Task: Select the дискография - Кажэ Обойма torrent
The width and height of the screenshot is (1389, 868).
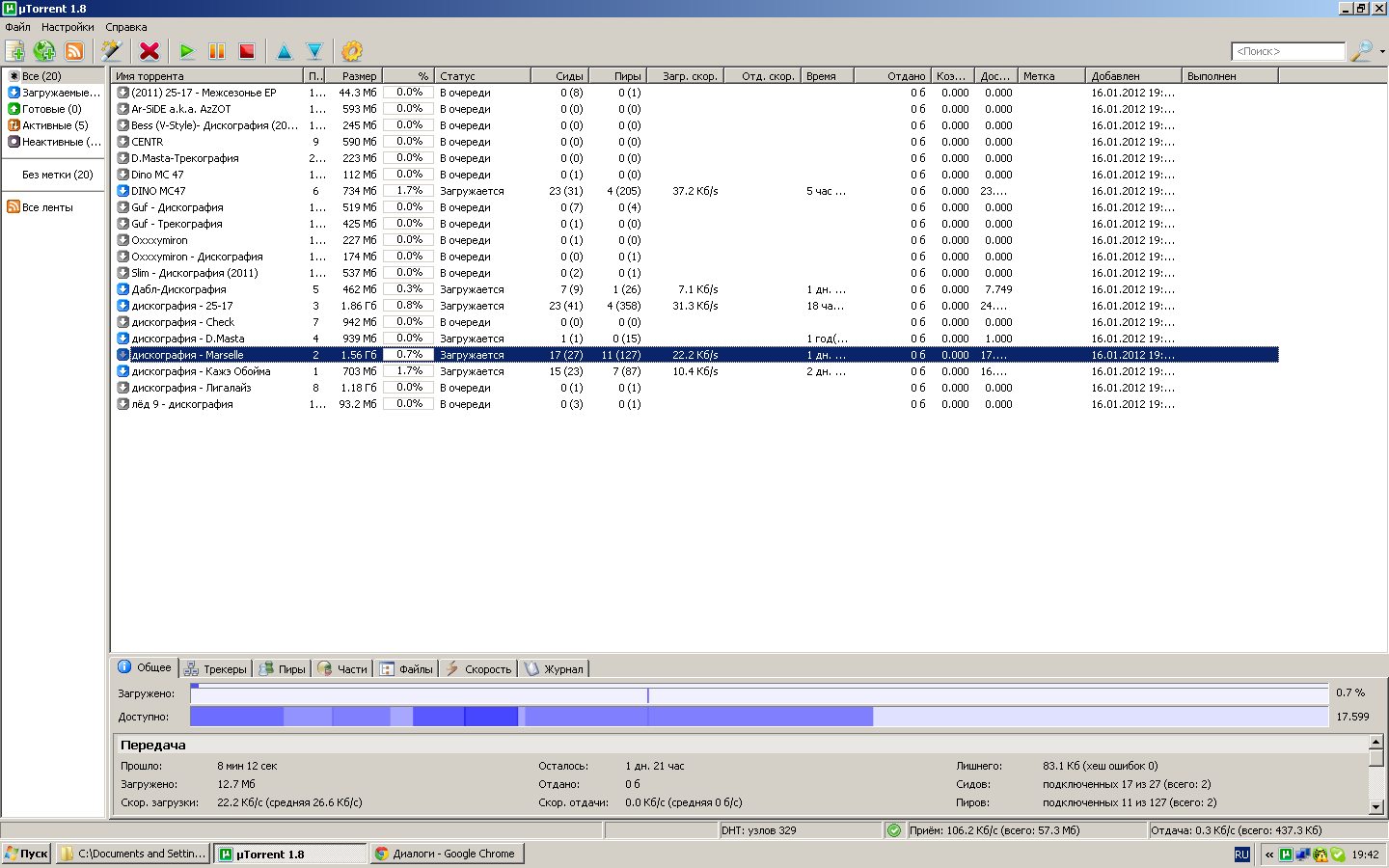Action: pos(695,371)
